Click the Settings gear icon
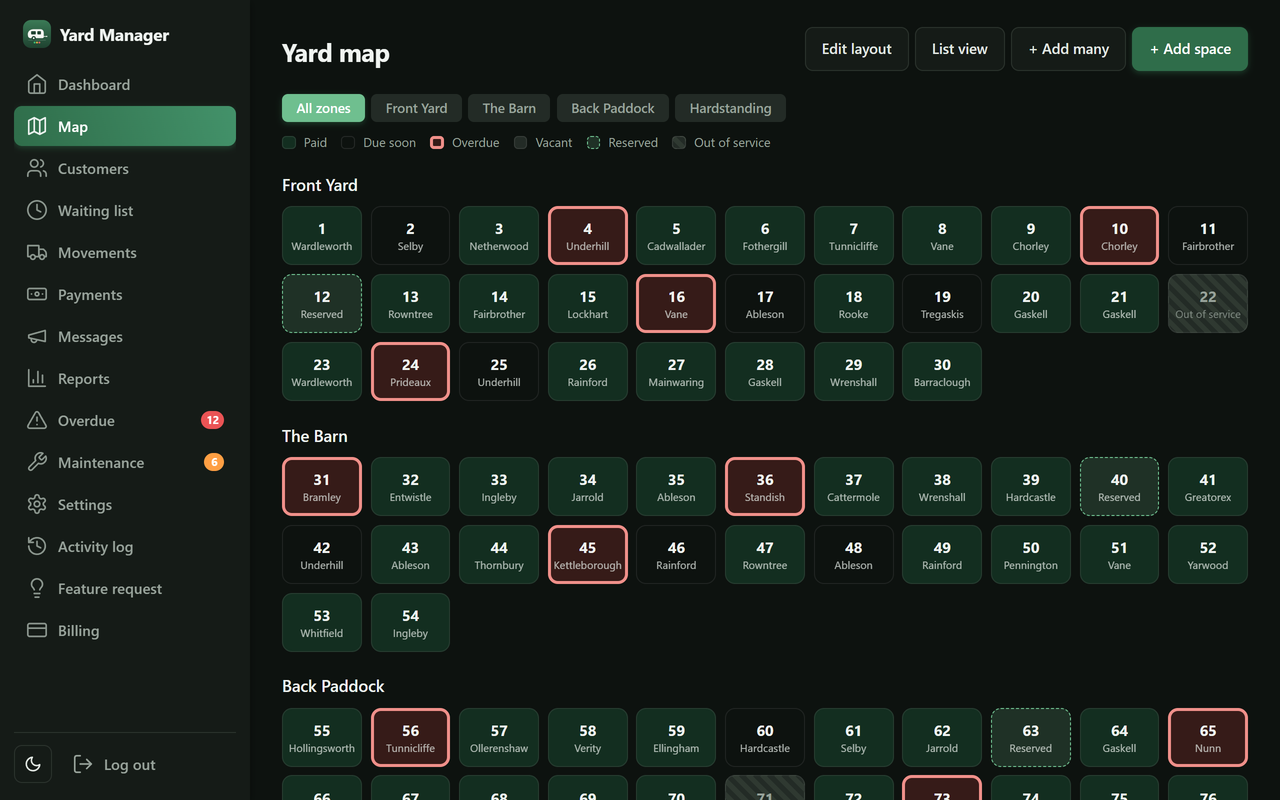Viewport: 1280px width, 800px height. (x=37, y=504)
